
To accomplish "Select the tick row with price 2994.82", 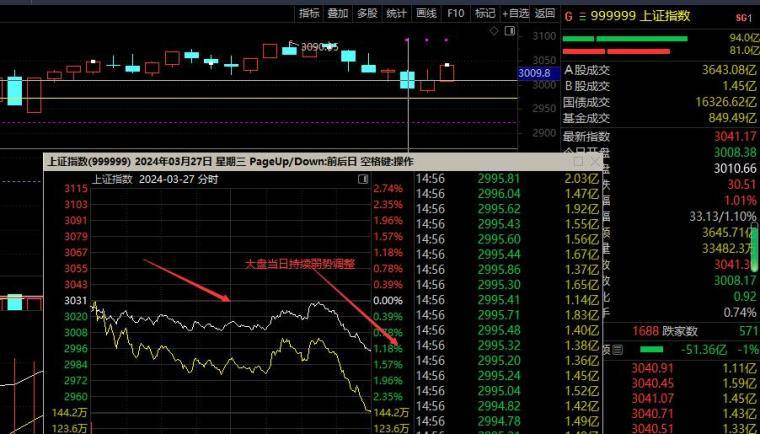I will (x=508, y=406).
